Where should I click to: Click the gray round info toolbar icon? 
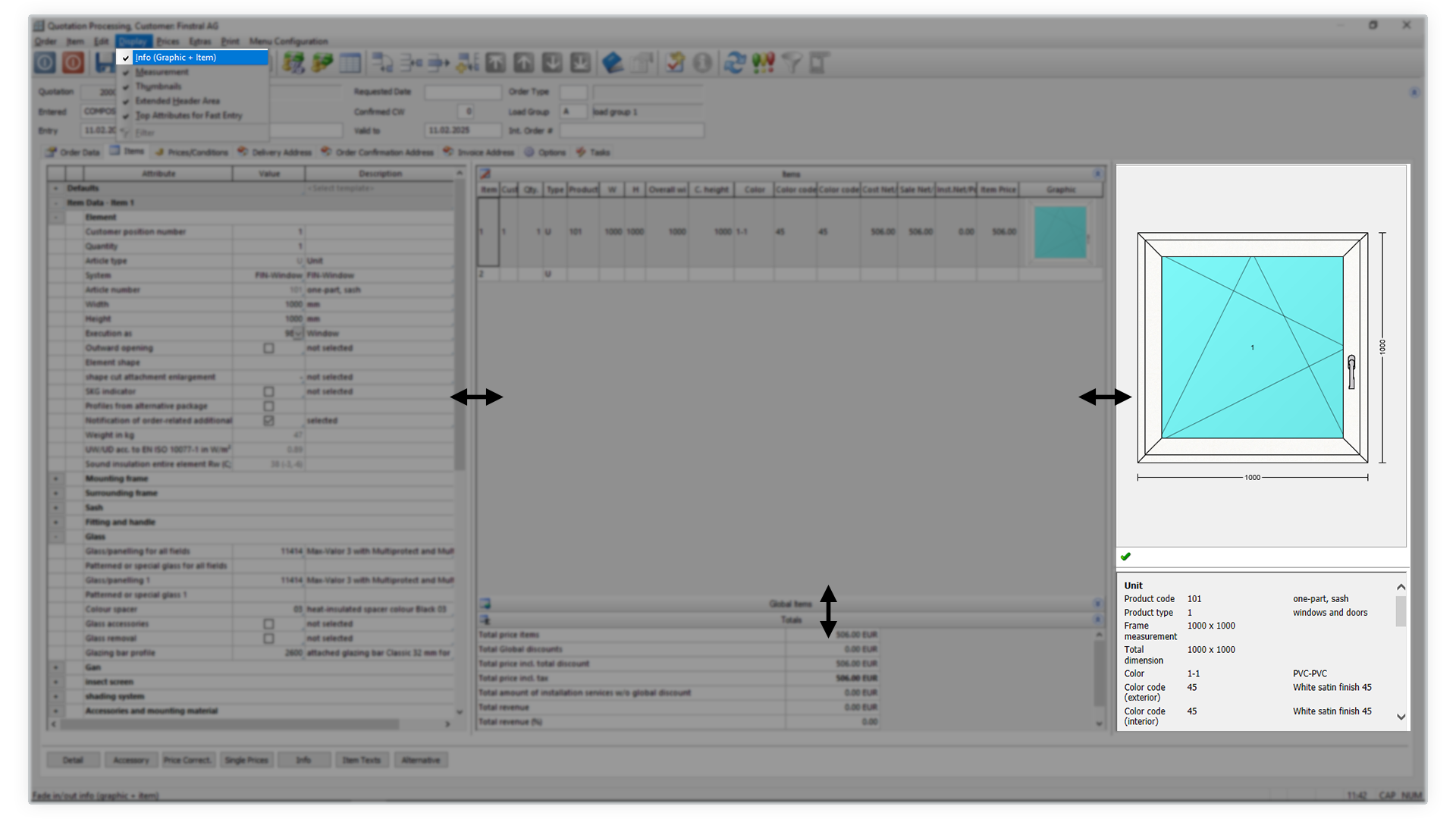coord(703,63)
